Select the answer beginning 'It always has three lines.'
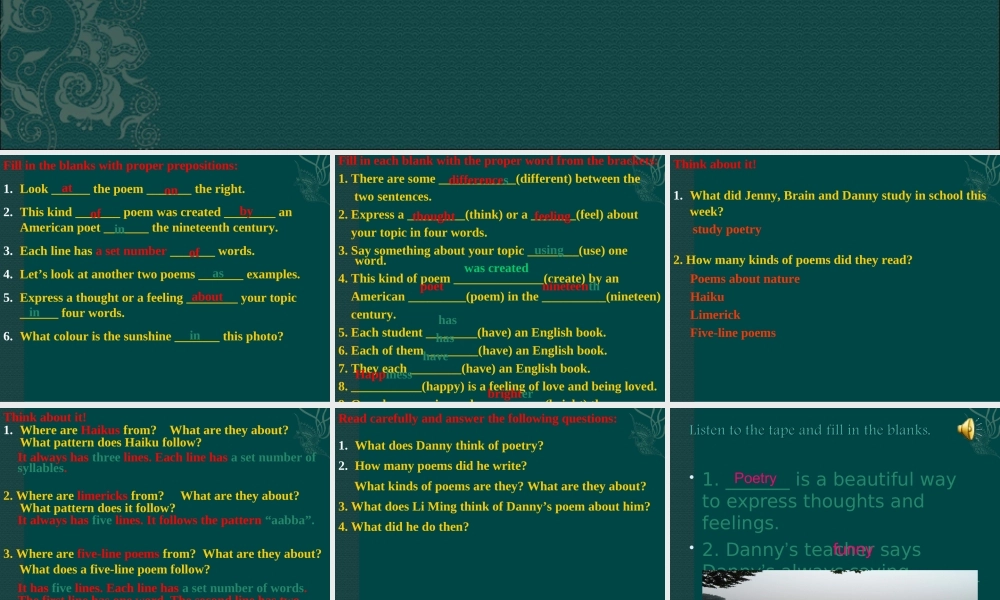 point(166,463)
